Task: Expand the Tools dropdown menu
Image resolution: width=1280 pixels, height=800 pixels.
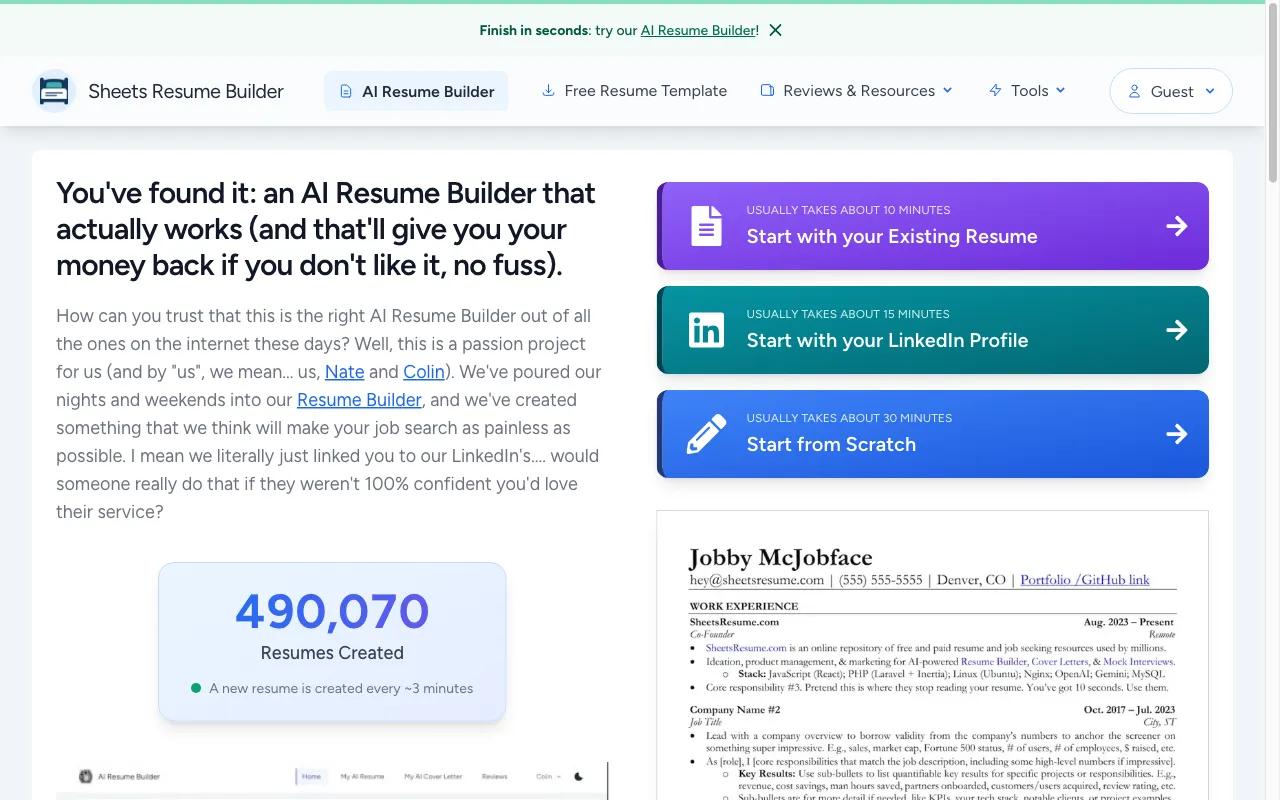Action: (x=1027, y=91)
